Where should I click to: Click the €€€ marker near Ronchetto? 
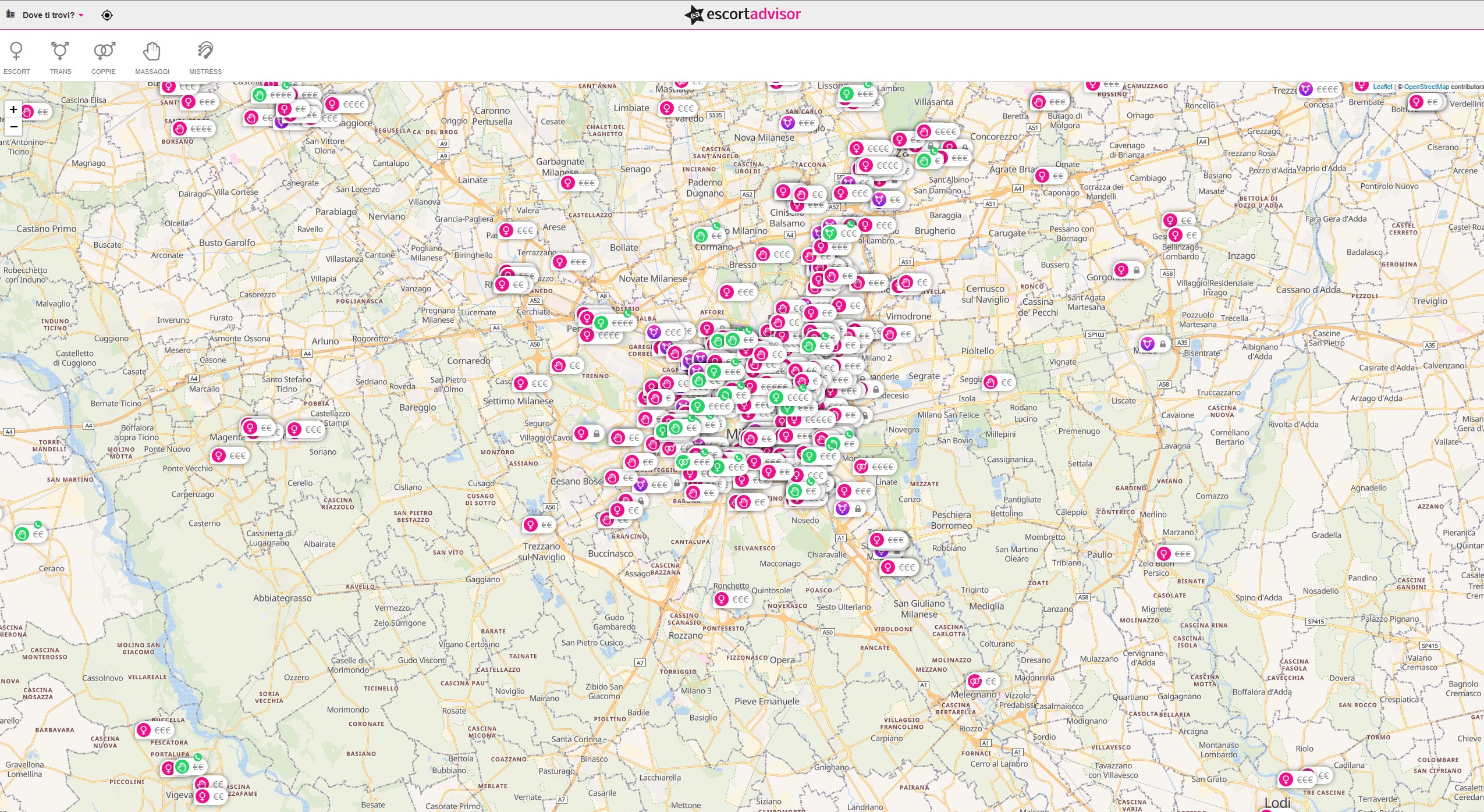[732, 599]
